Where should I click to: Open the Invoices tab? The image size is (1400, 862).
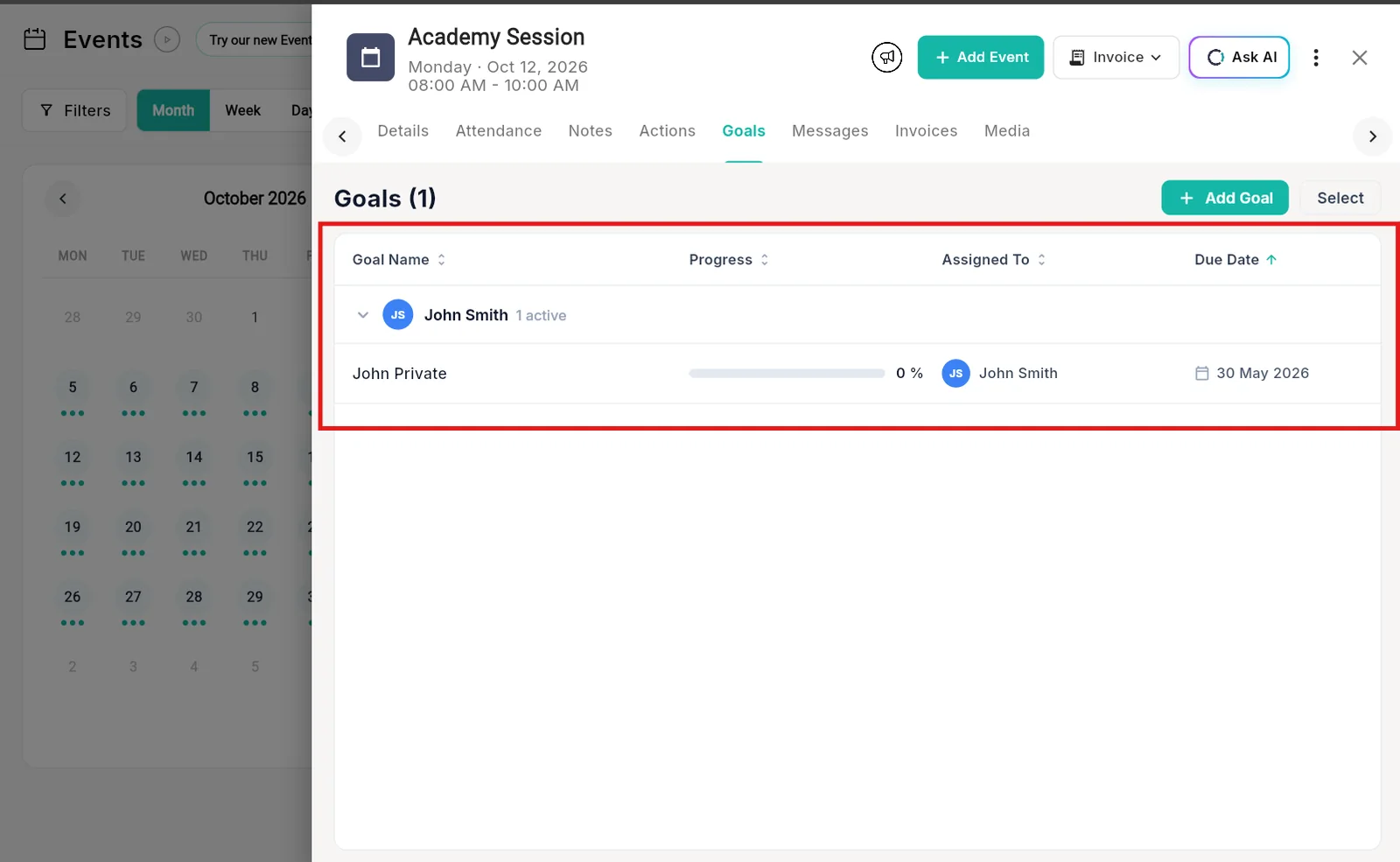click(x=927, y=131)
